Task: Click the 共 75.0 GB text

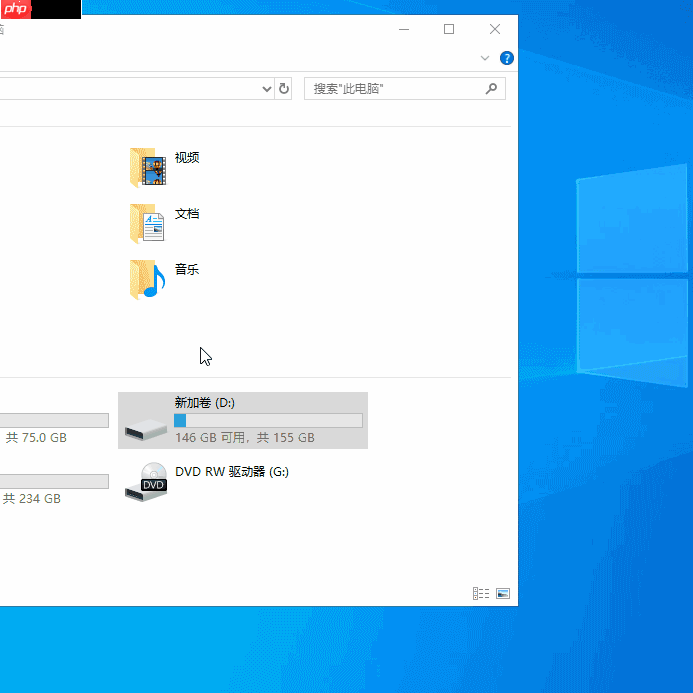Action: [x=36, y=438]
